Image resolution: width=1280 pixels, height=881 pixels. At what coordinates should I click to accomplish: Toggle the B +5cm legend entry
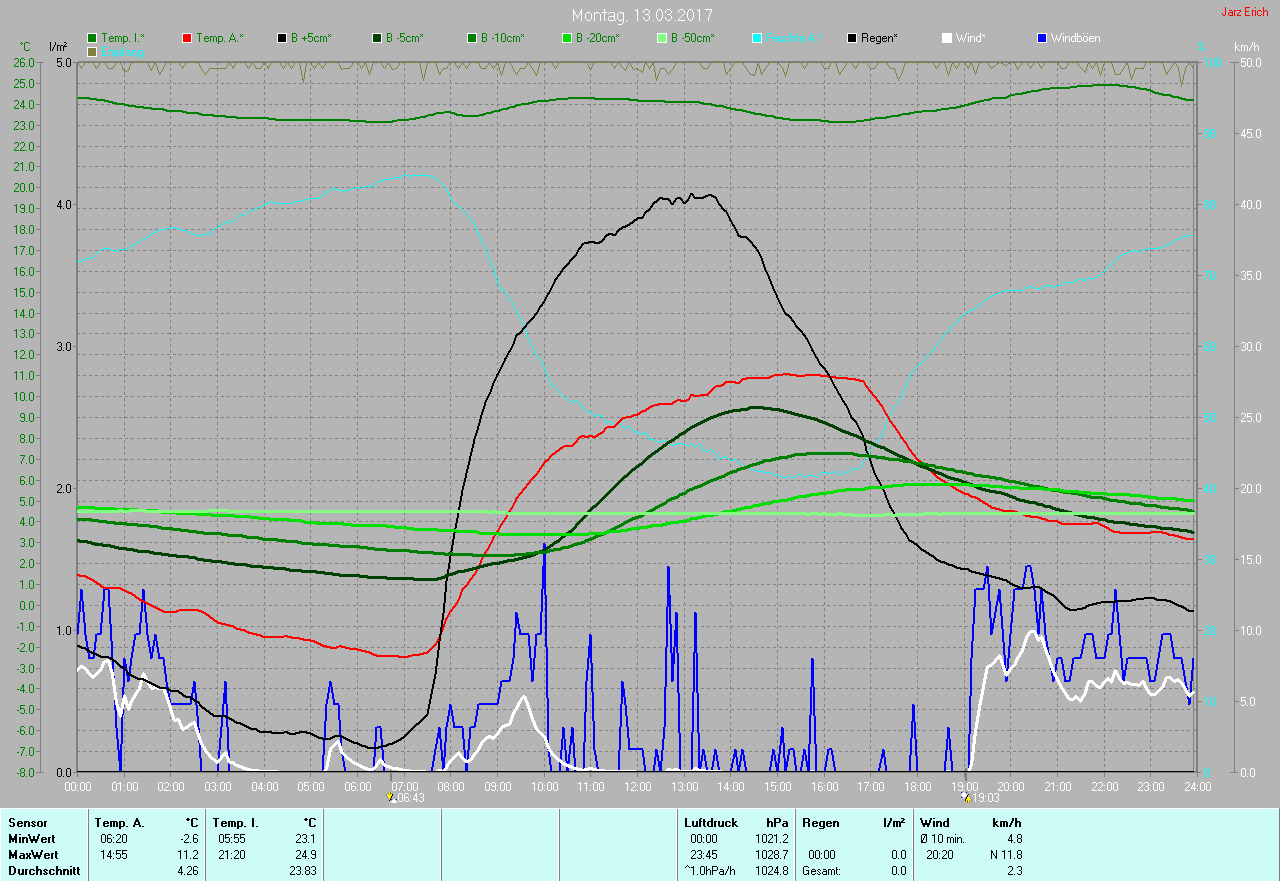(x=304, y=38)
